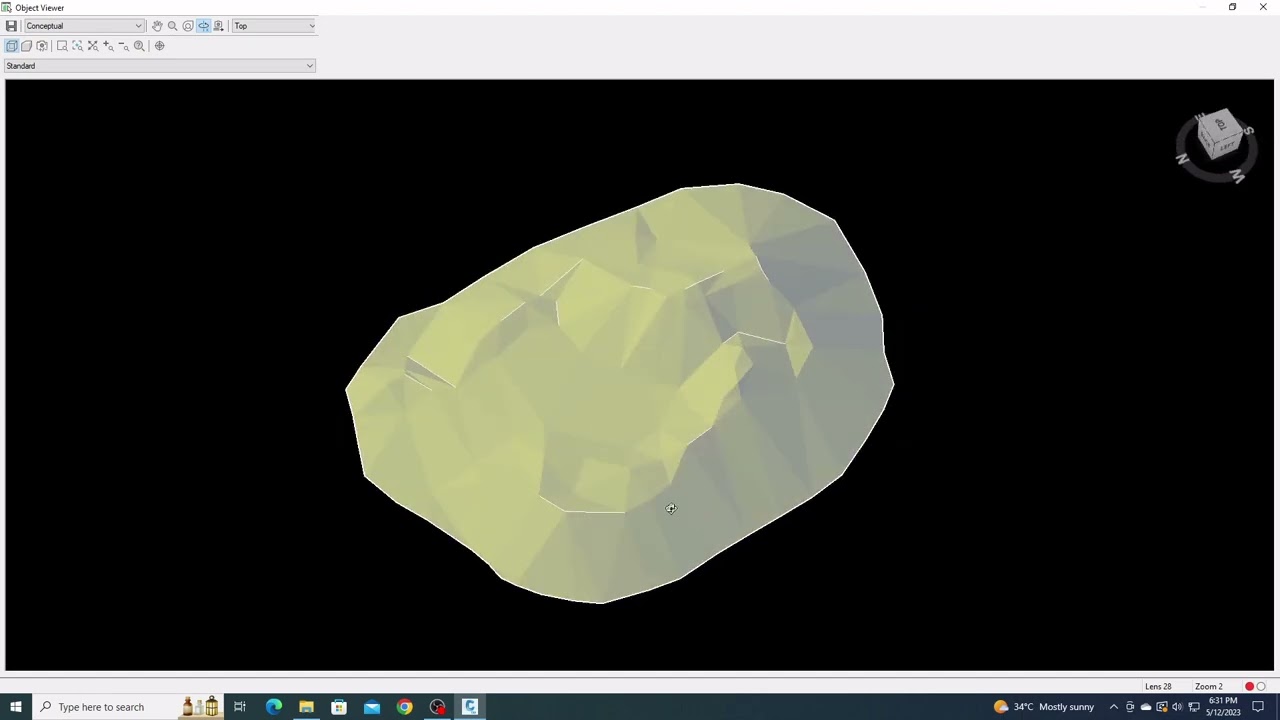The image size is (1280, 720).
Task: Click the adjust camera distance icon
Action: (x=42, y=46)
